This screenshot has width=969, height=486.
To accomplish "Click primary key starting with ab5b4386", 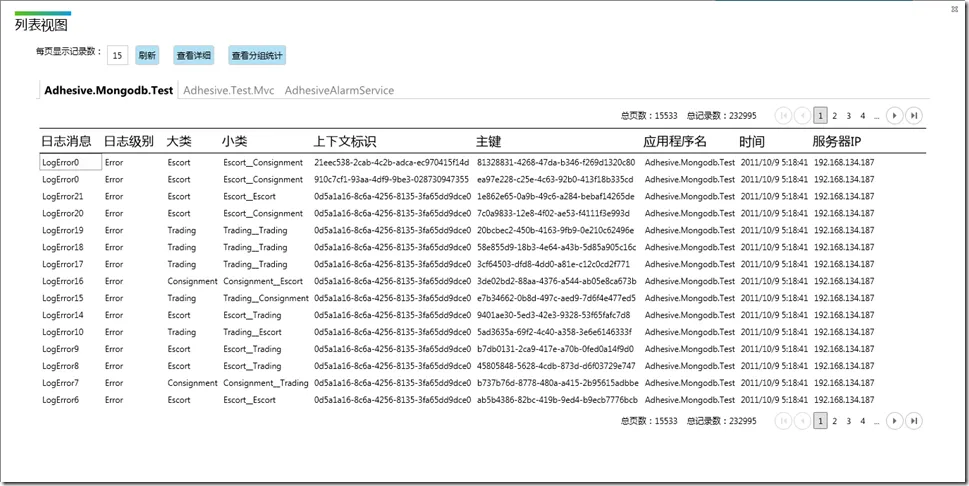I will coord(557,400).
